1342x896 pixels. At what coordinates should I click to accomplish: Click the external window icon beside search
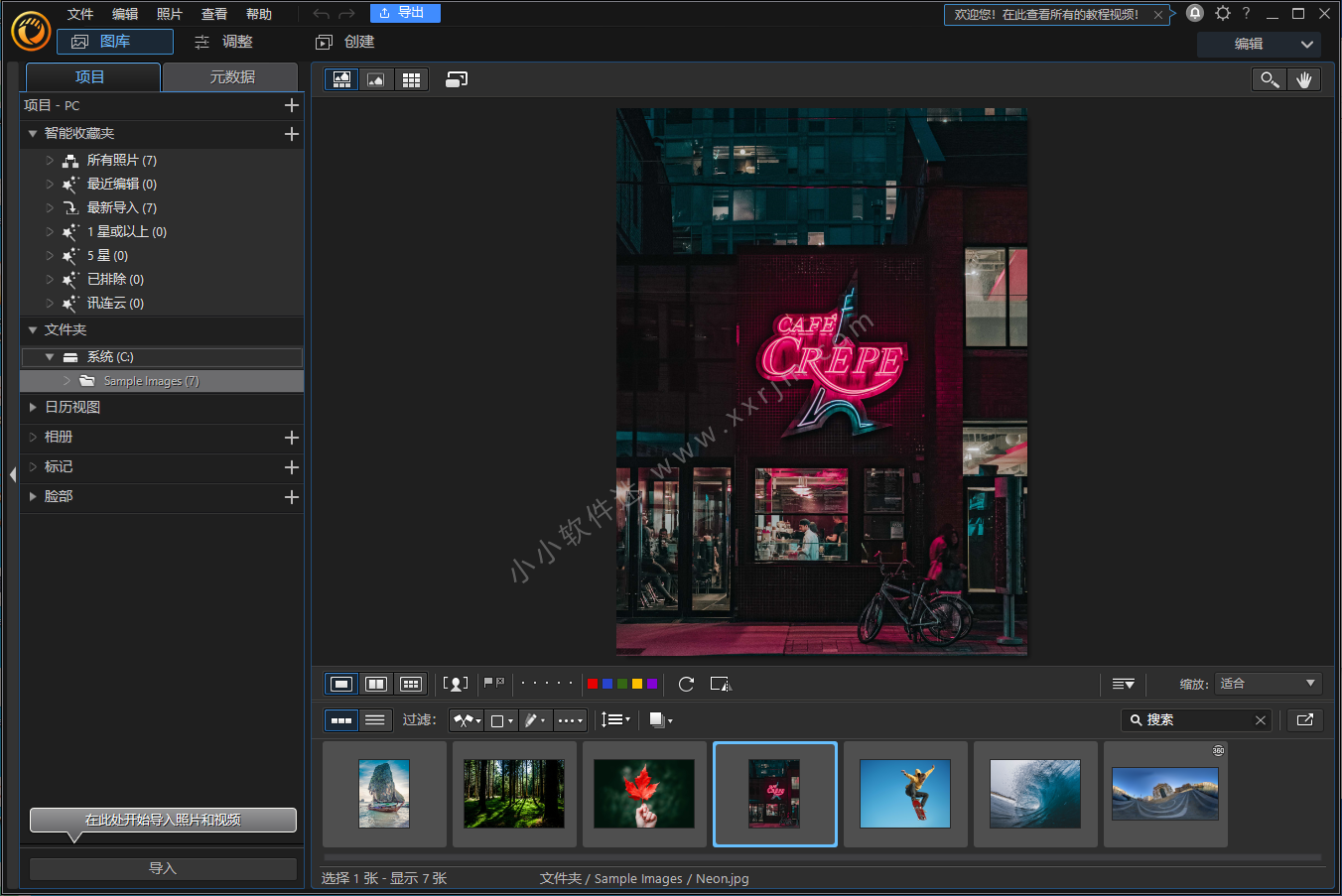1305,720
